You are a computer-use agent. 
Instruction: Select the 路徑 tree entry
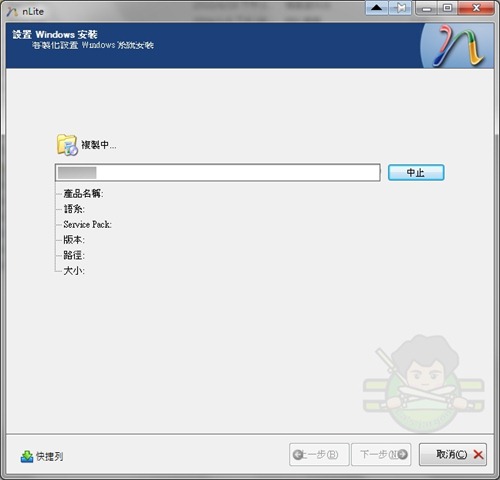(x=74, y=255)
